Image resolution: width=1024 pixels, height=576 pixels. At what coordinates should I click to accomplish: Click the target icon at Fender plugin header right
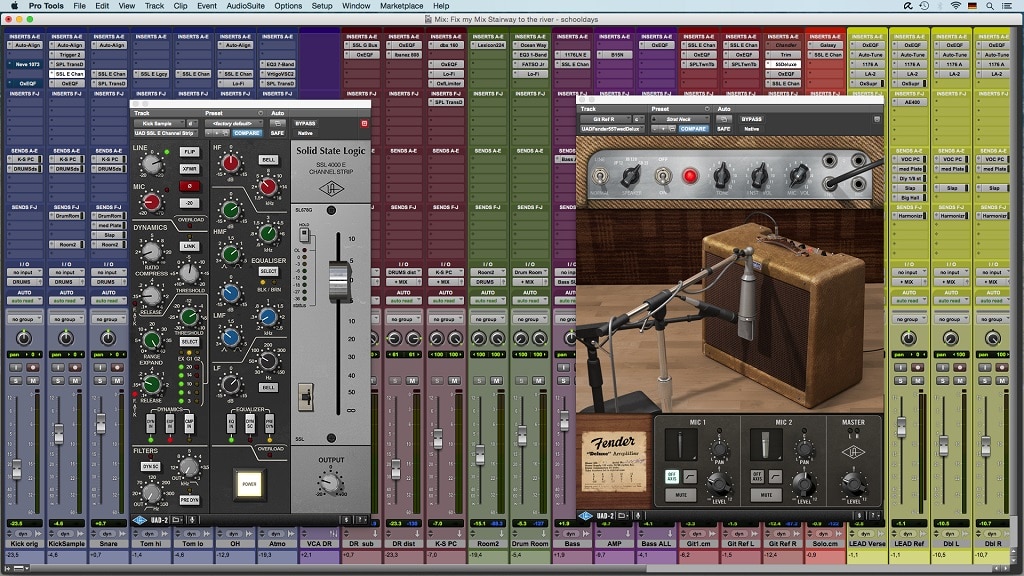pyautogui.click(x=876, y=120)
